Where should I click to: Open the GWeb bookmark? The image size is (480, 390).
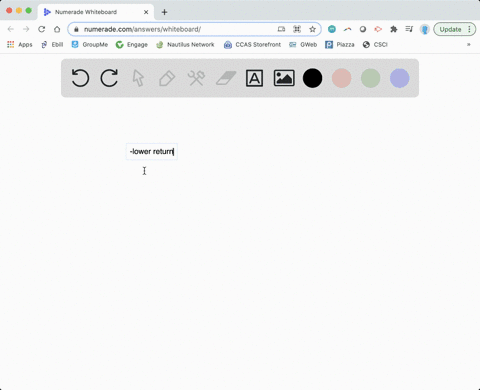pyautogui.click(x=303, y=45)
